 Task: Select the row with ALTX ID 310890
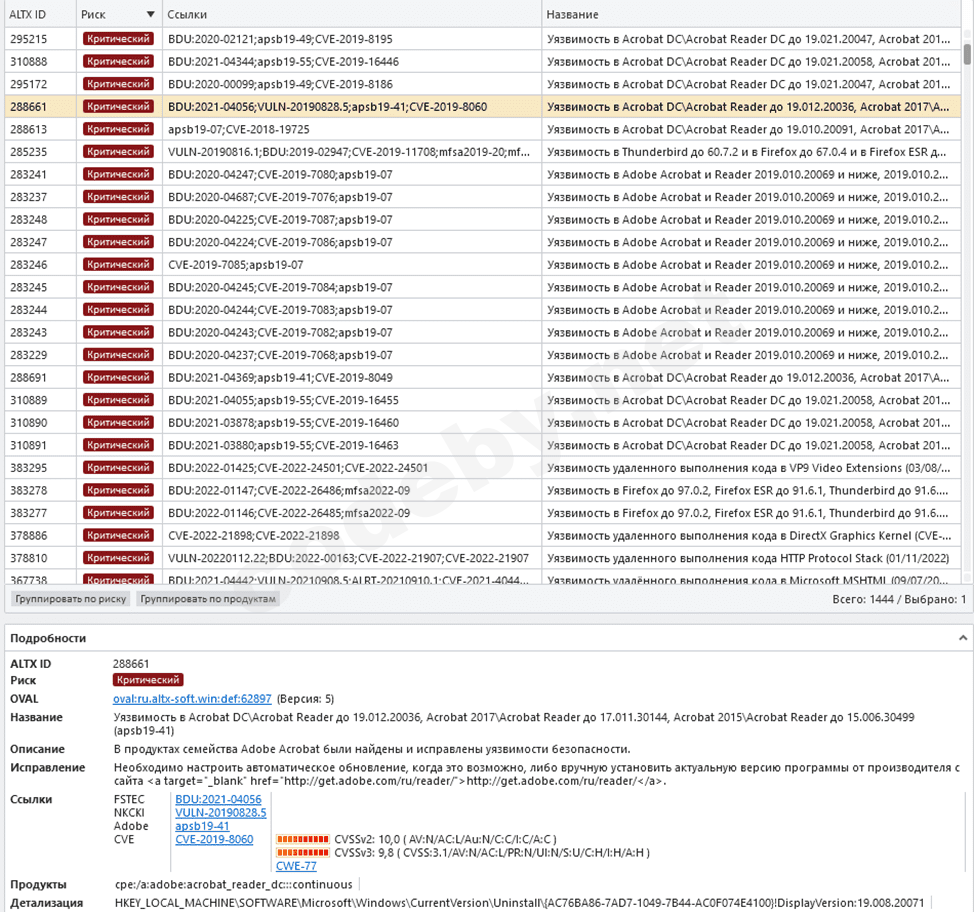coord(483,422)
